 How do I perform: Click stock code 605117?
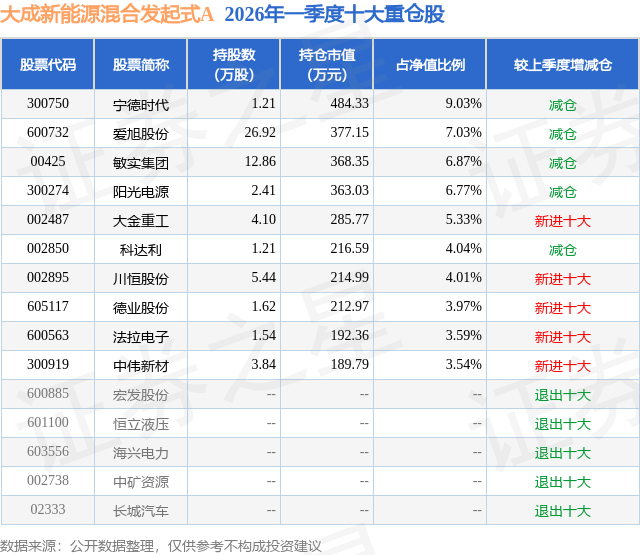point(48,306)
